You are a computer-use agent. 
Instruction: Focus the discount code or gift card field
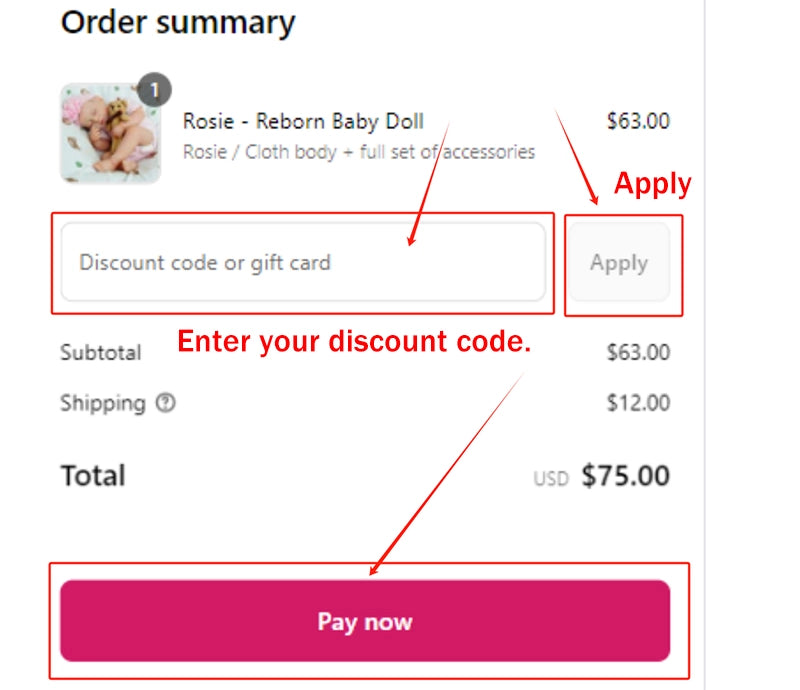click(303, 263)
